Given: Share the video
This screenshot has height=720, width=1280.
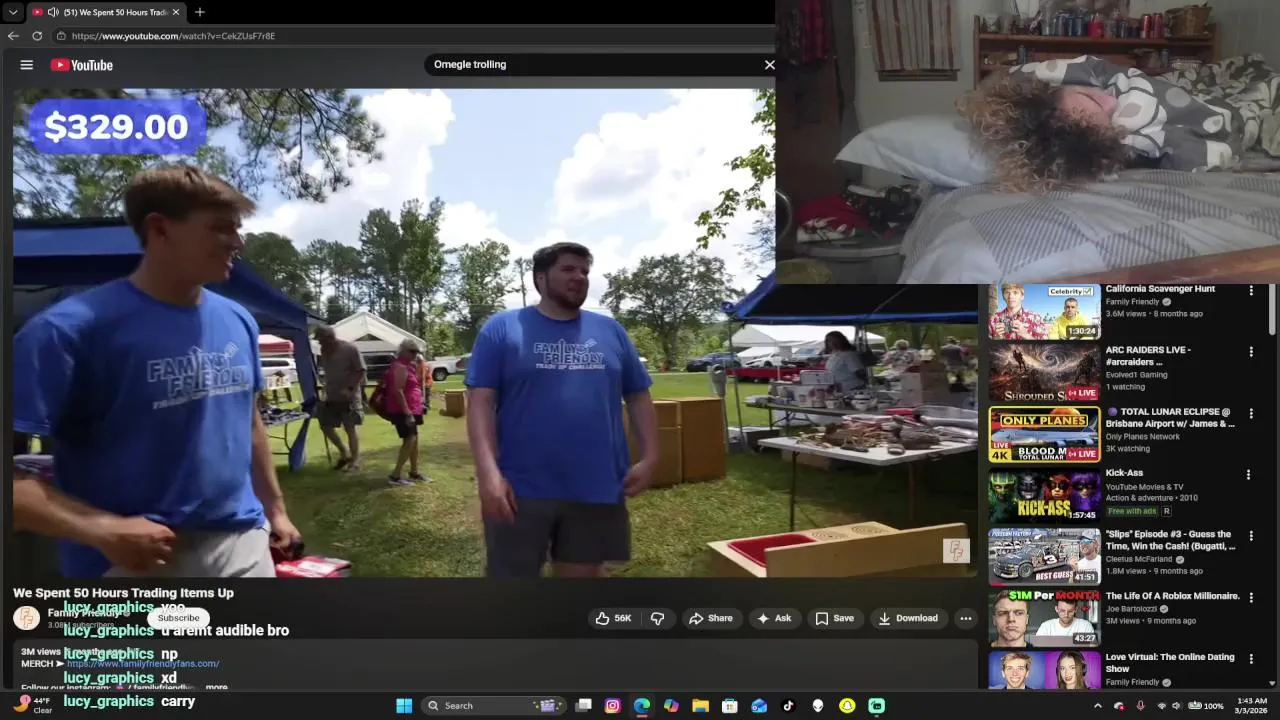Looking at the screenshot, I should pos(710,618).
